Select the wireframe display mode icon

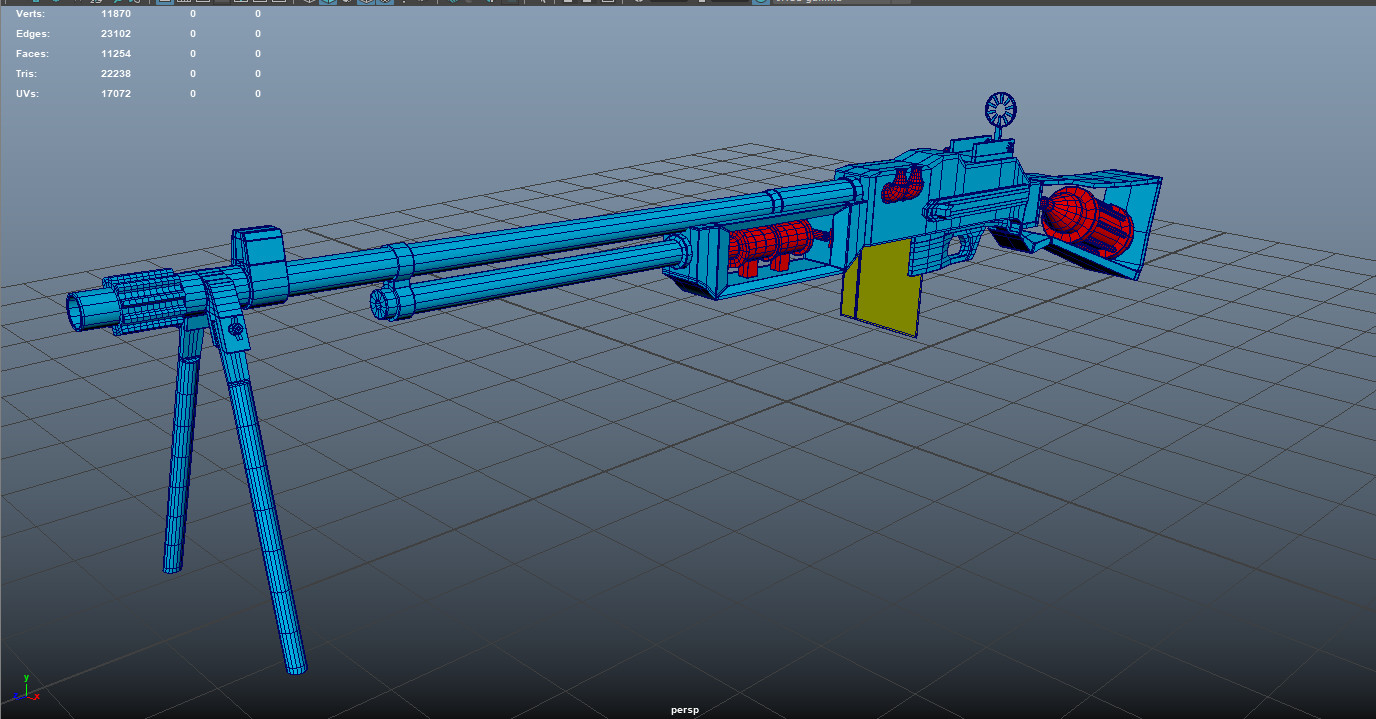tap(310, 4)
